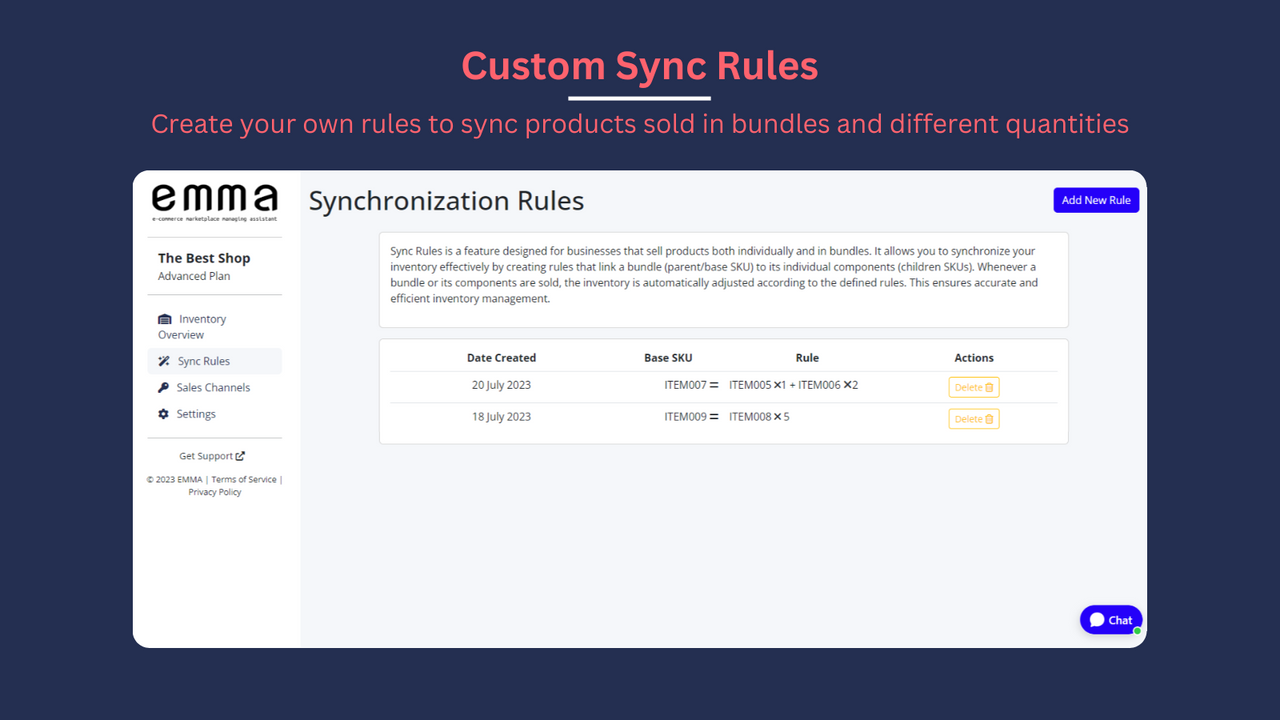Delete the ITEM009 sync rule
The width and height of the screenshot is (1280, 720).
tap(973, 419)
